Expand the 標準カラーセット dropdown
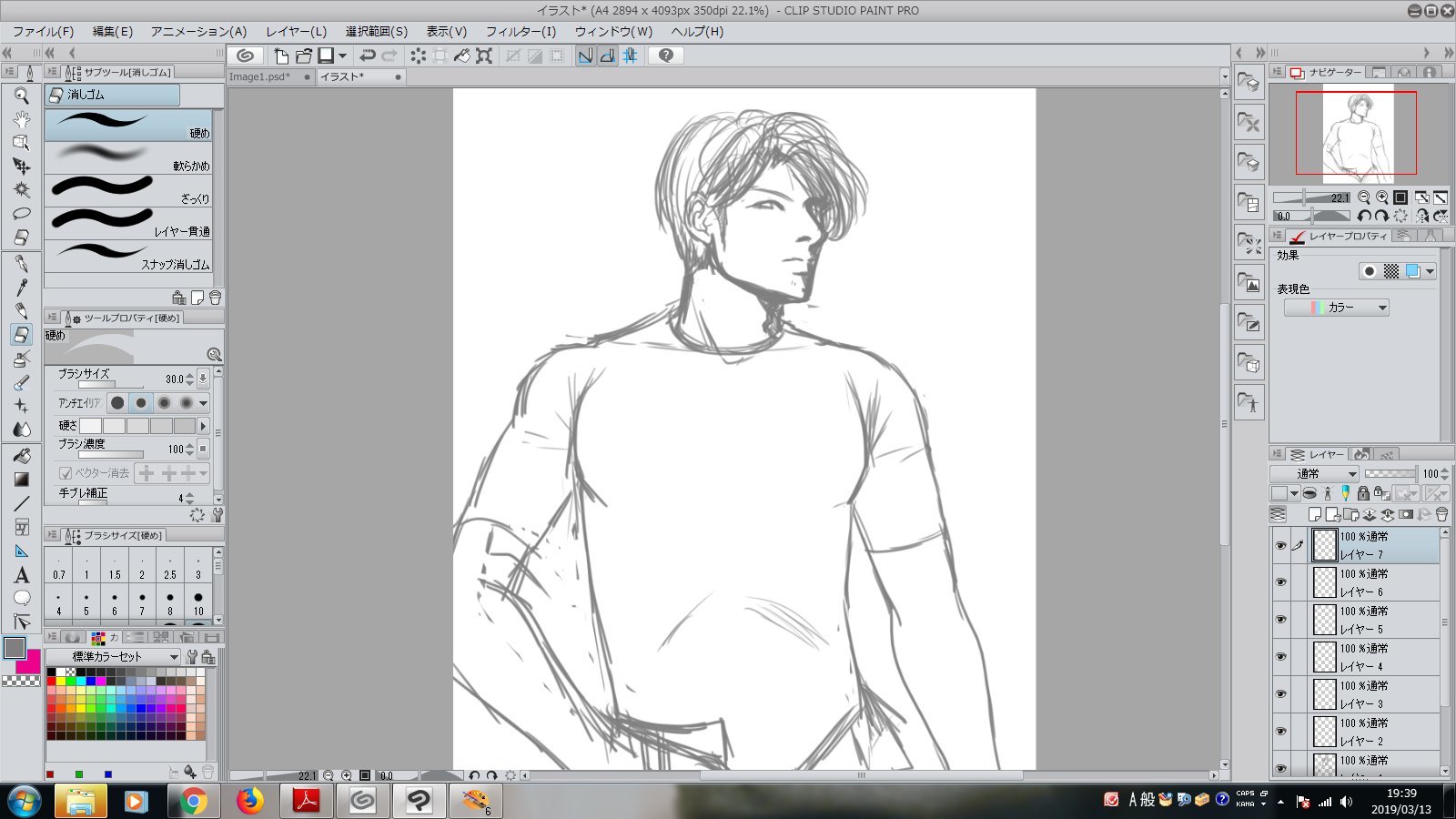The image size is (1456, 819). pos(113,657)
